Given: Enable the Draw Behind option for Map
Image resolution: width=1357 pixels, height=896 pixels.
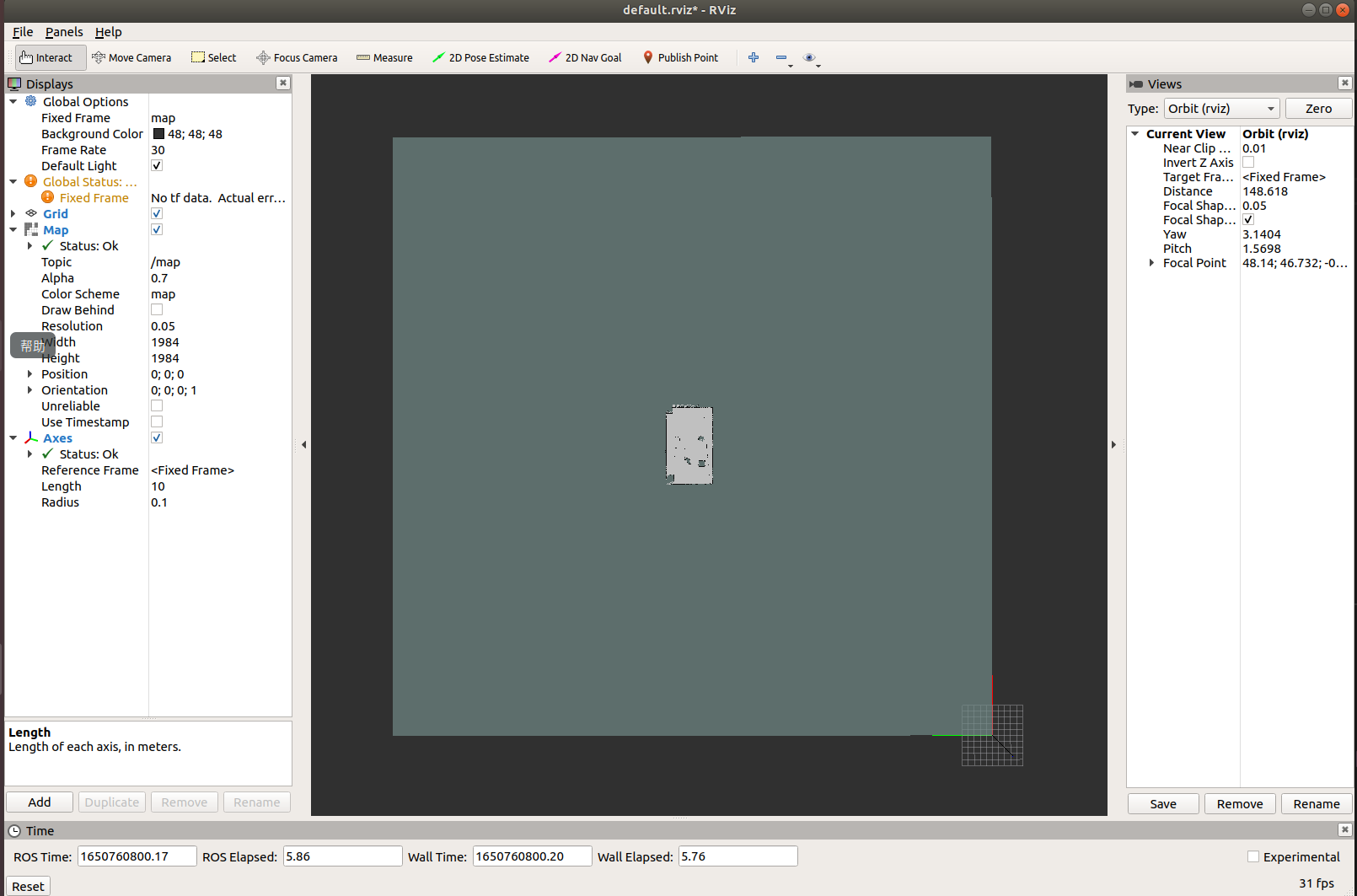Looking at the screenshot, I should point(157,309).
